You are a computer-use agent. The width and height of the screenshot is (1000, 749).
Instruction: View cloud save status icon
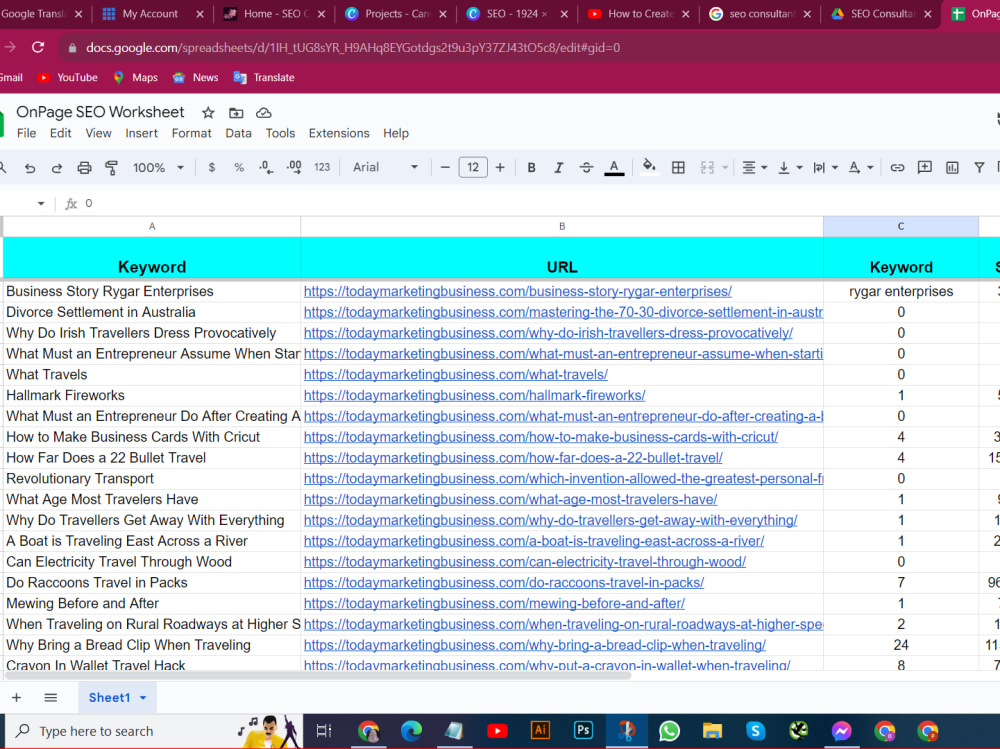[263, 113]
